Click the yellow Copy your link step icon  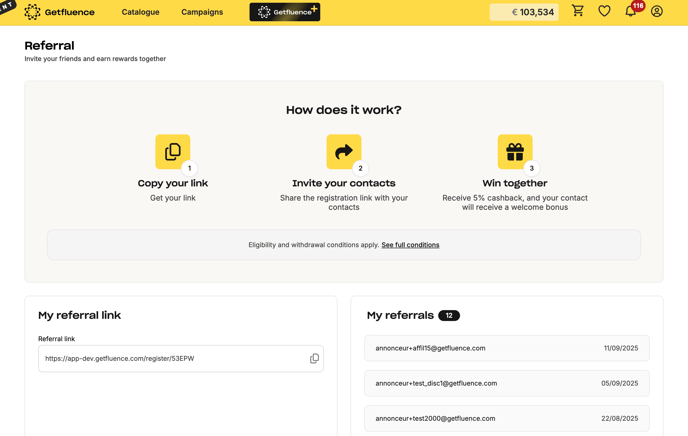tap(173, 152)
